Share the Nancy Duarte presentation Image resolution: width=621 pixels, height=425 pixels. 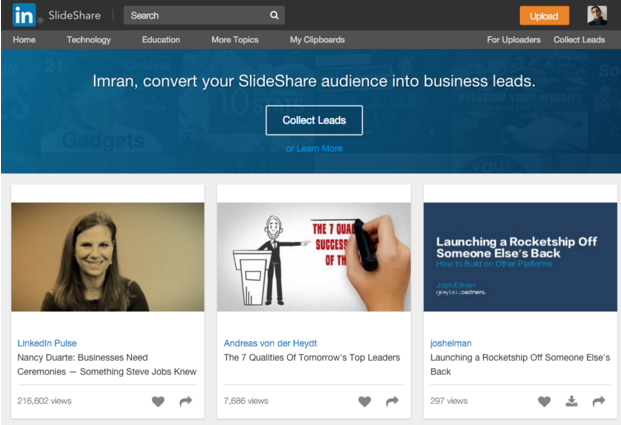tap(186, 401)
